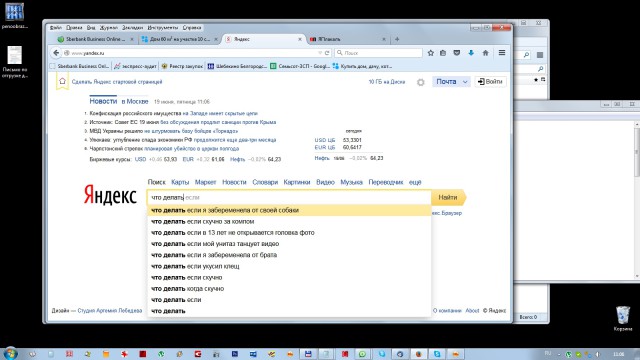Switch input language RU indicator
The image size is (640, 360).
coord(548,353)
